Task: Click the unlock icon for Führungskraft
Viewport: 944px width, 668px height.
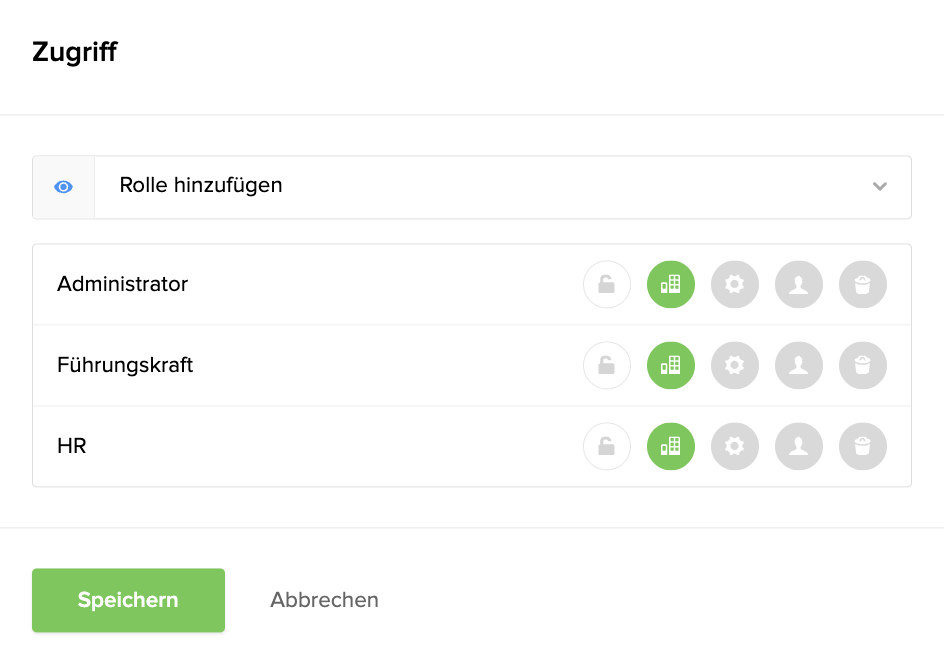Action: point(607,365)
